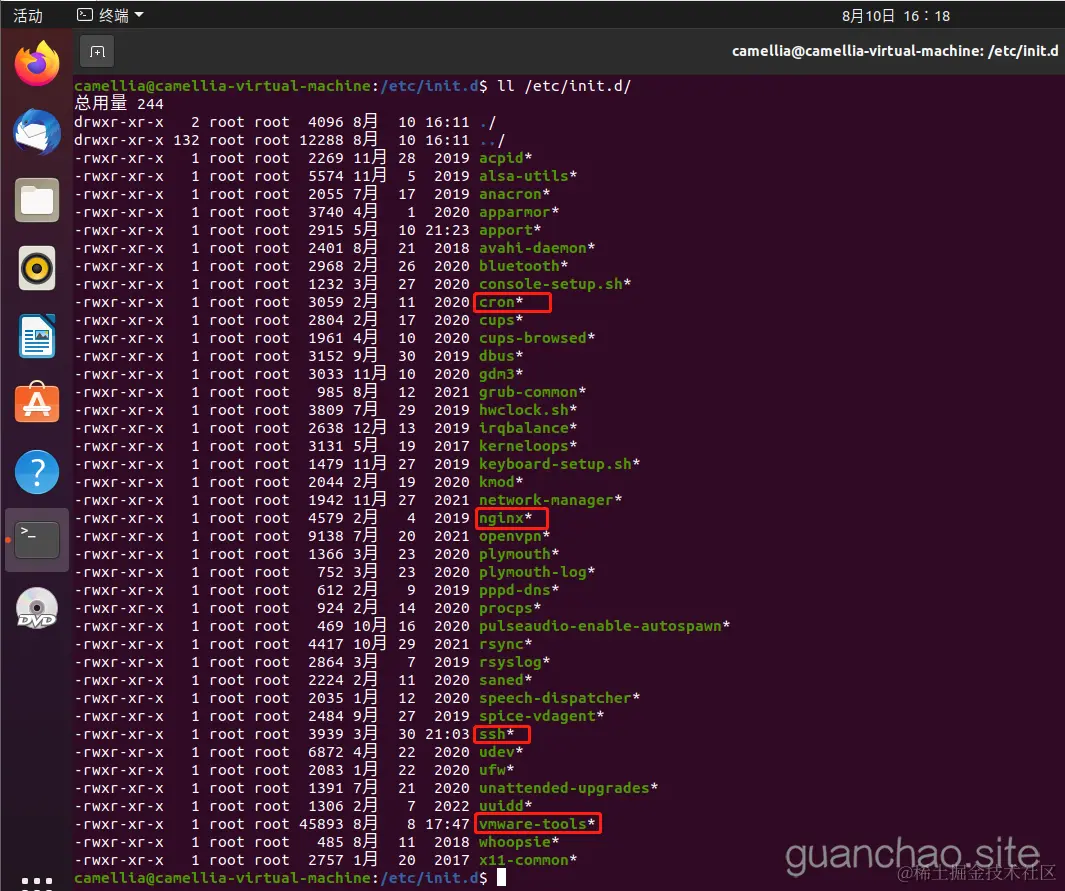
Task: Click the whoopsie* file name
Action: pos(519,842)
